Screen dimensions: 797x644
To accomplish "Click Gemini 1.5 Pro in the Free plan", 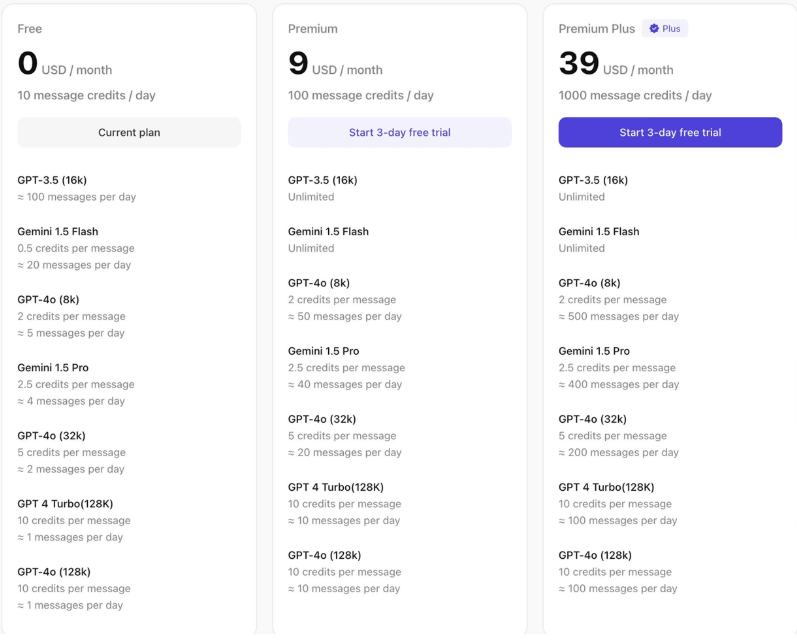I will tap(53, 367).
